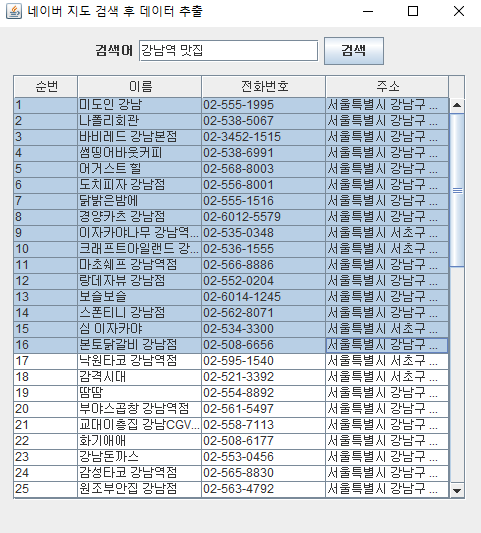The image size is (481, 533).
Task: Select the 크래프트아일랜드 cell
Action: coord(140,249)
